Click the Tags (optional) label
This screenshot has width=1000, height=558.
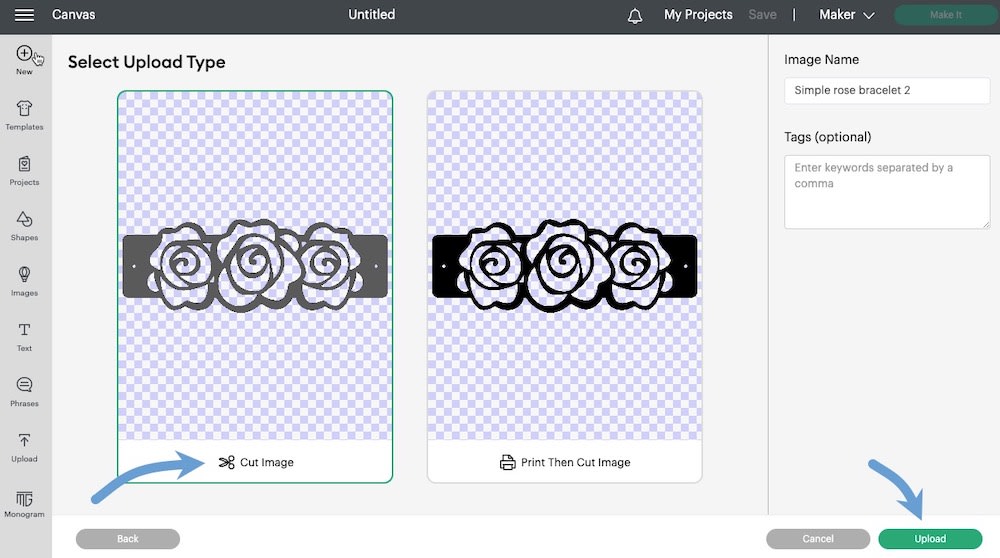(x=827, y=137)
